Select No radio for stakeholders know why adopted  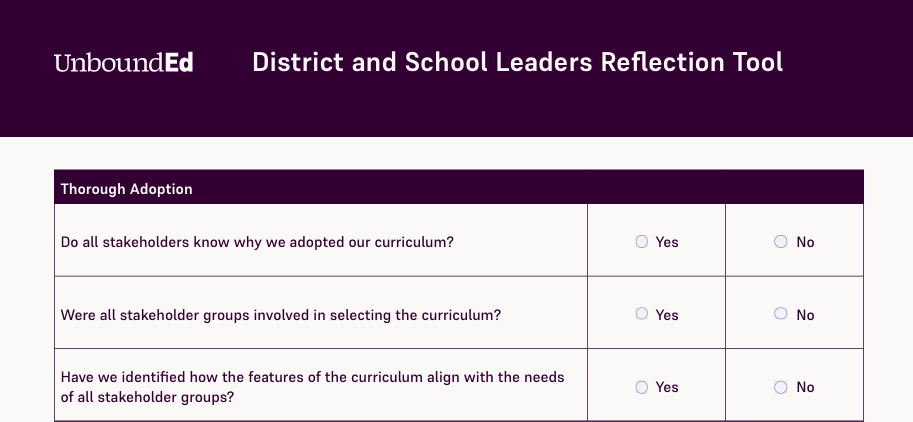click(781, 242)
